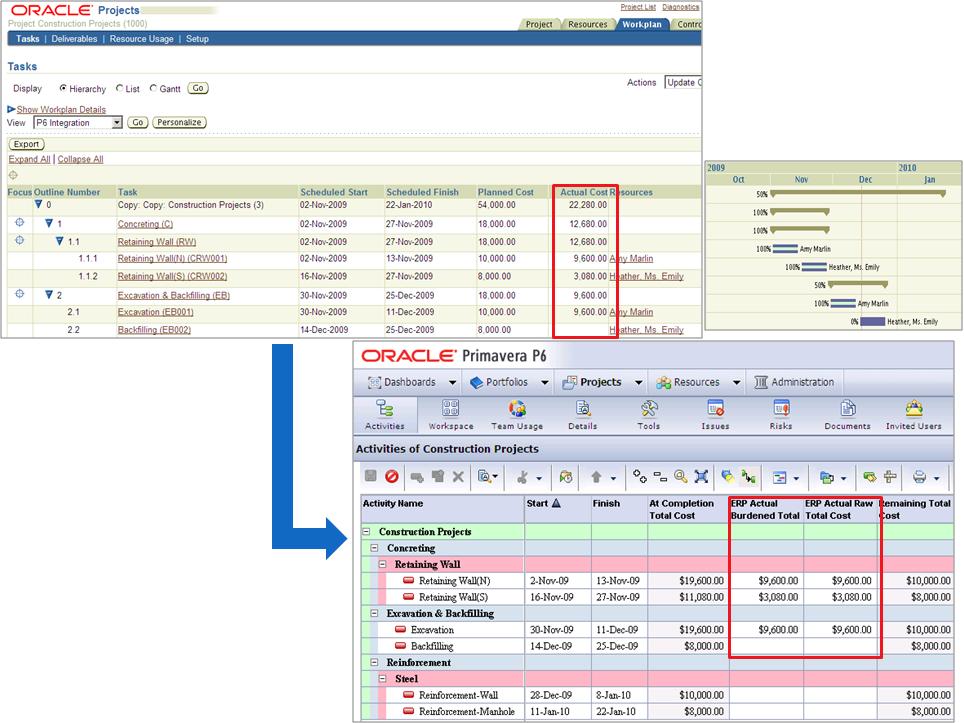Click the blue fit-to-screen arrows icon
The image size is (964, 723).
[x=701, y=476]
